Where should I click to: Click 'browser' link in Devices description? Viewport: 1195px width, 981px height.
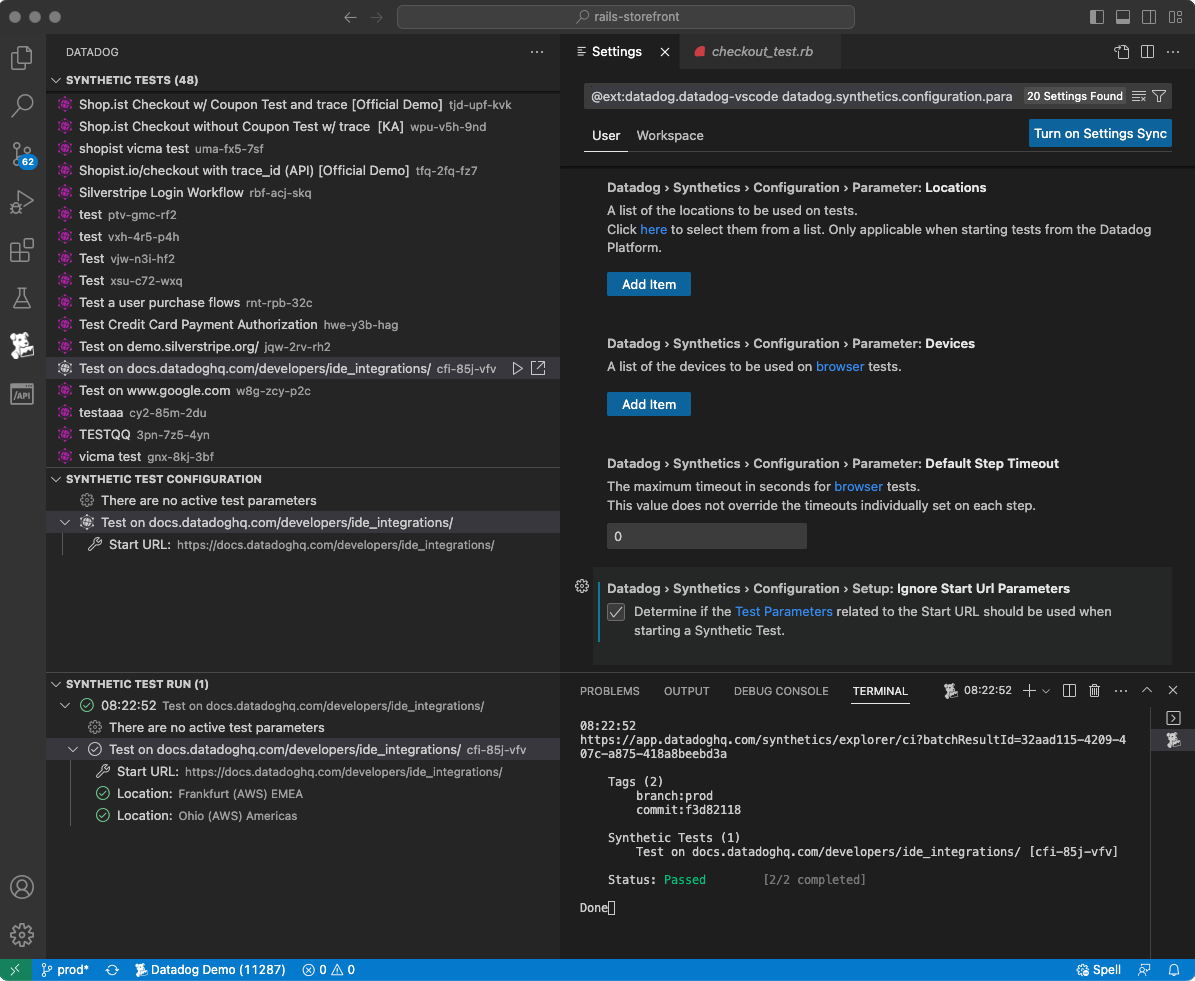click(x=840, y=367)
